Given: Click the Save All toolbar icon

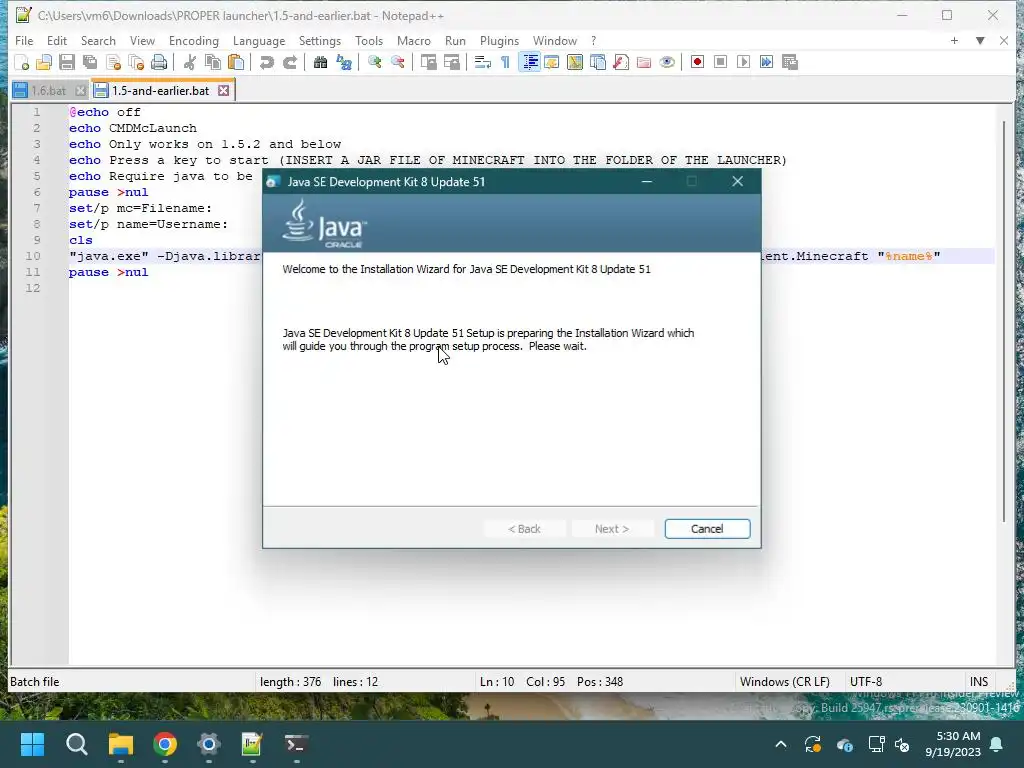Looking at the screenshot, I should (90, 62).
